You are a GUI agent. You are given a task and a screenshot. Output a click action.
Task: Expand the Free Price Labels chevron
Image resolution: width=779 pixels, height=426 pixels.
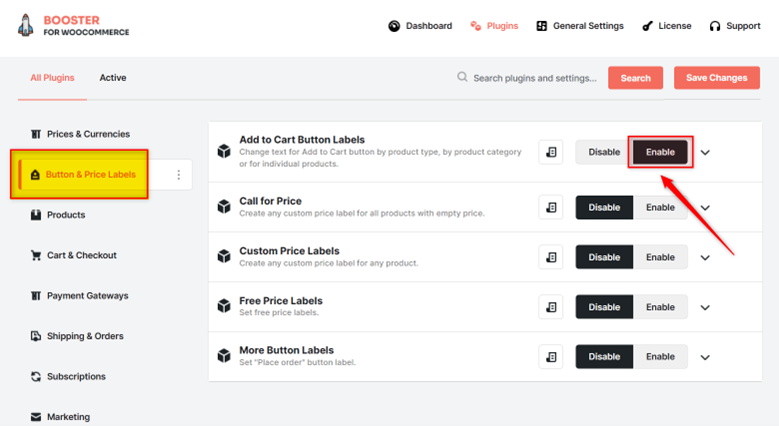(705, 308)
